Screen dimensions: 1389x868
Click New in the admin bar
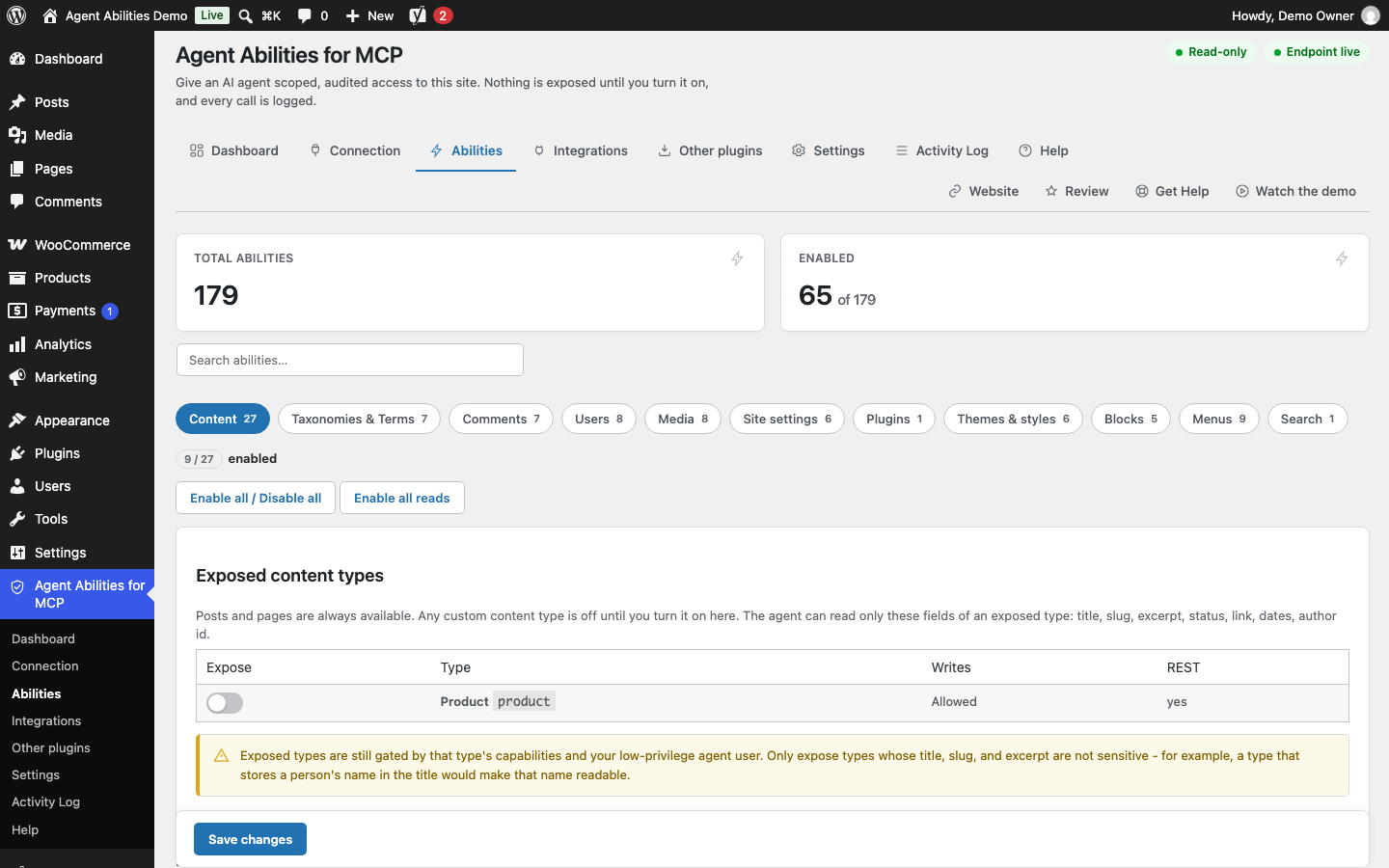point(369,15)
